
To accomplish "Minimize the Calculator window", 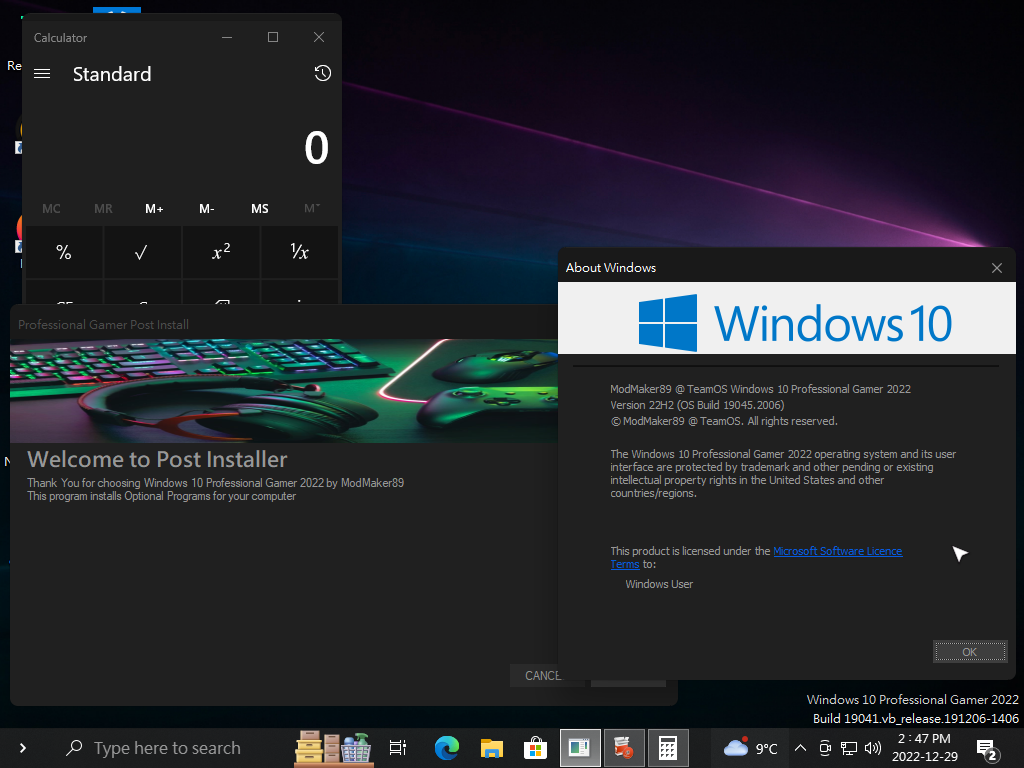I will [x=227, y=37].
